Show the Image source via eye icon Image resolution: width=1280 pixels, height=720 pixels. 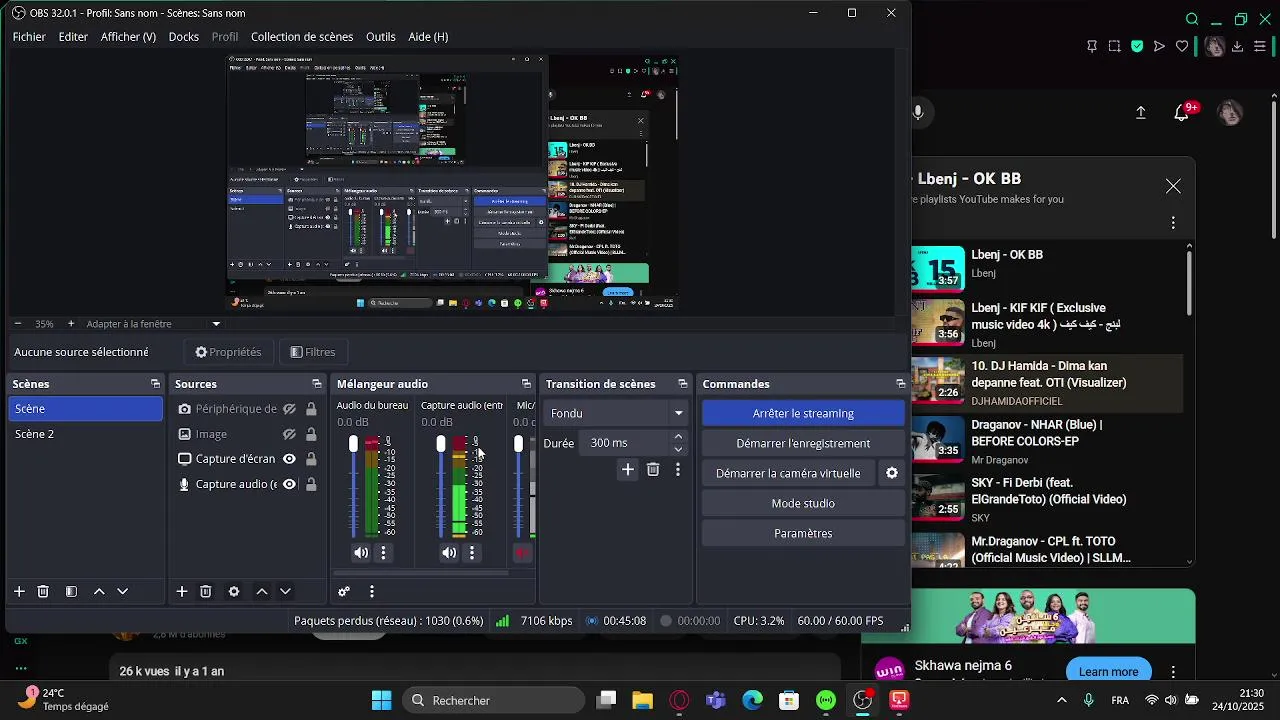(x=289, y=434)
